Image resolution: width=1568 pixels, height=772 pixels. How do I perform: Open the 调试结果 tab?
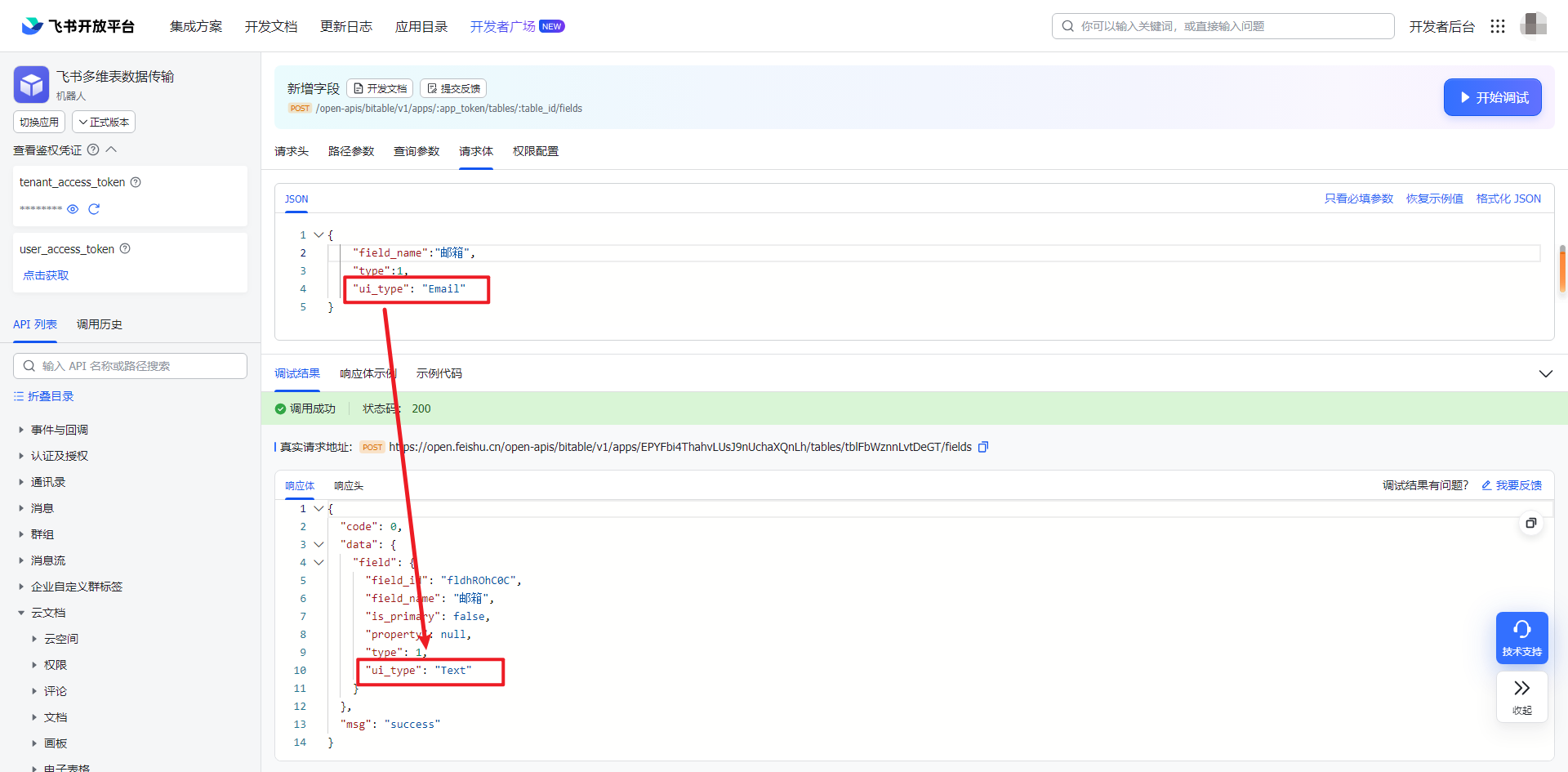(297, 373)
